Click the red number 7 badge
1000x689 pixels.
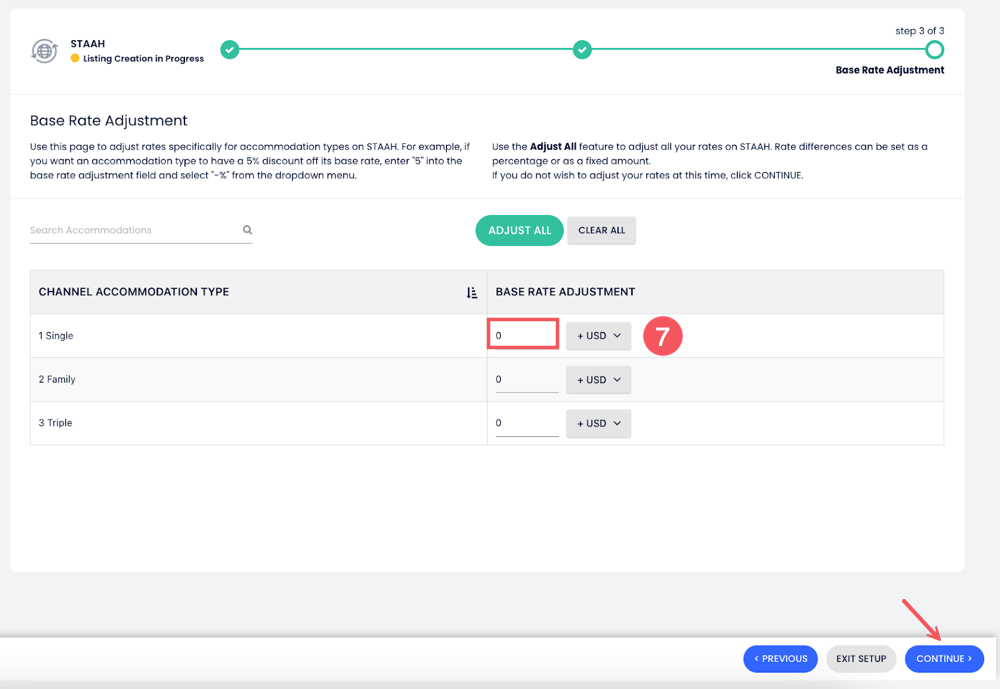point(662,336)
